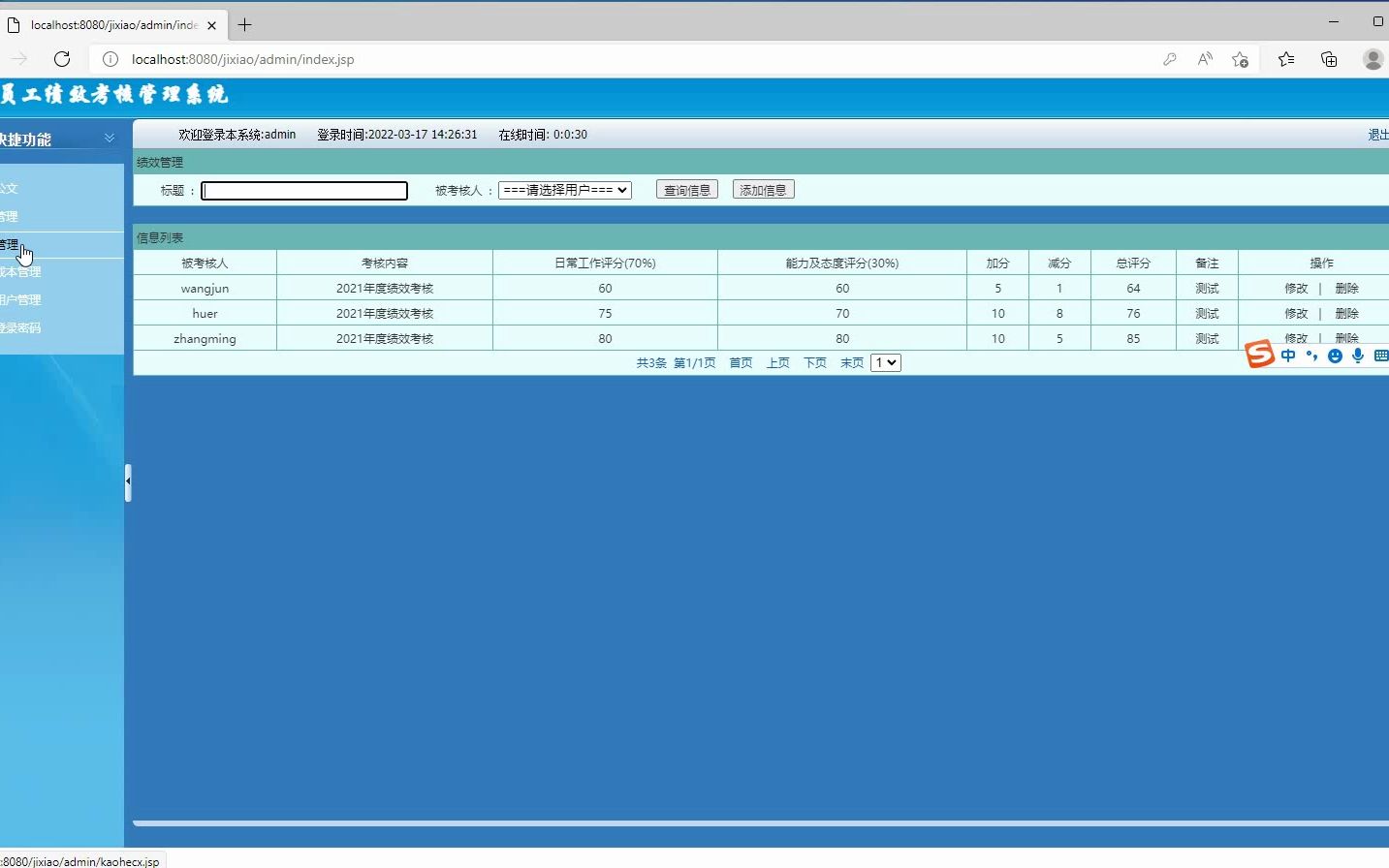Viewport: 1389px width, 868px height.
Task: Click inside the 标题 search input field
Action: (x=303, y=190)
